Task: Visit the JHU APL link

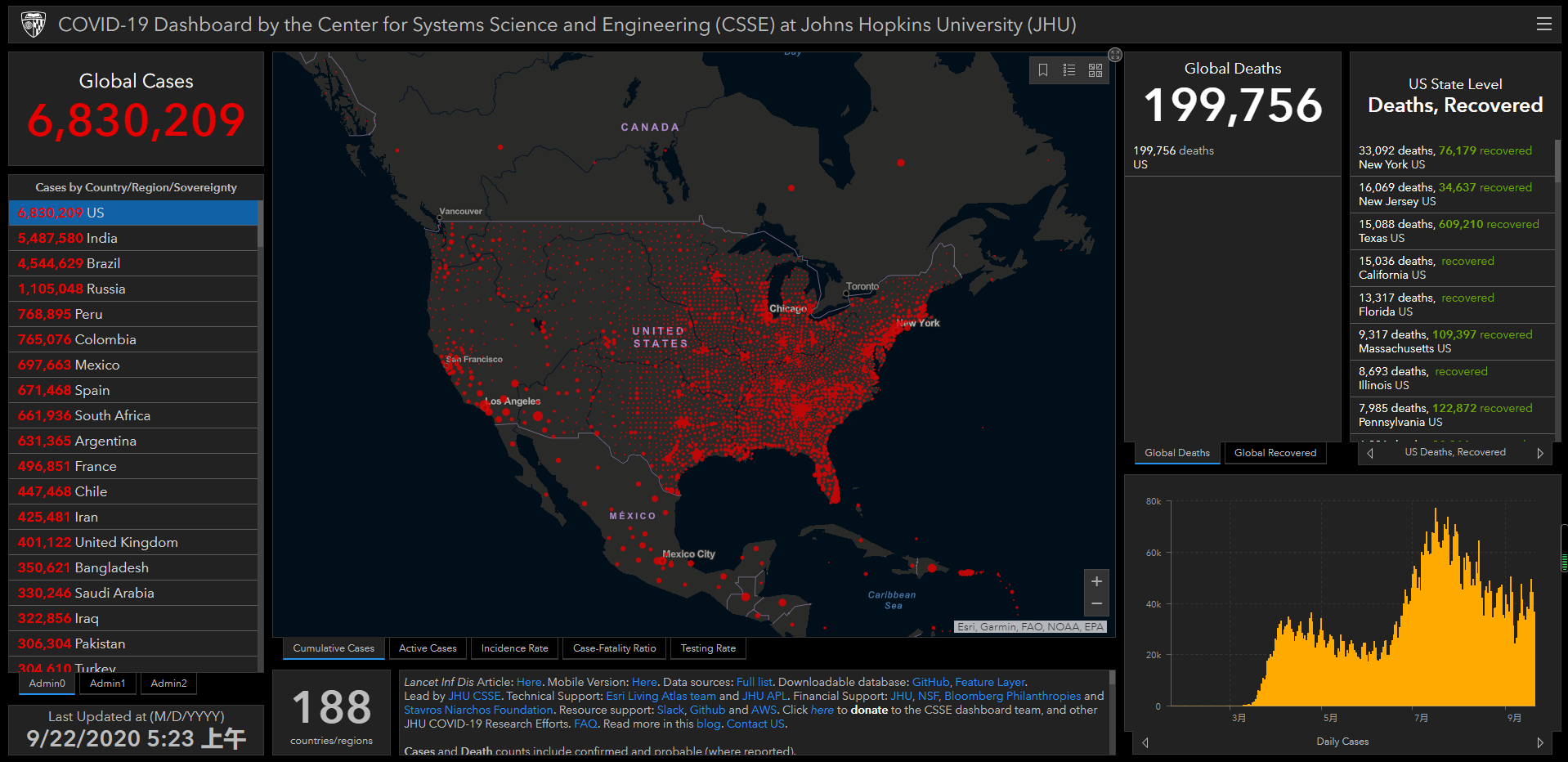Action: [765, 696]
